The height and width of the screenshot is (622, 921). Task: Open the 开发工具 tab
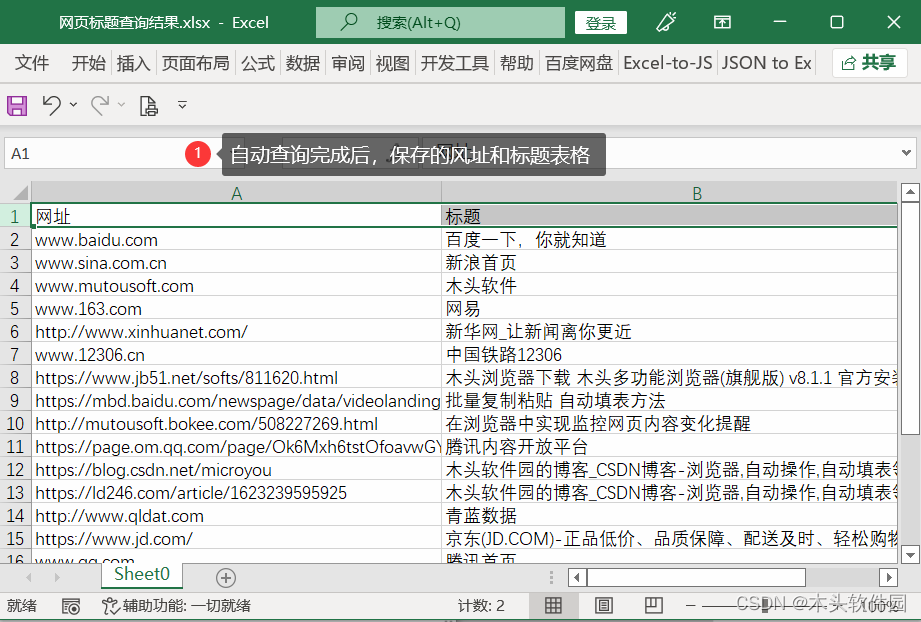point(455,63)
